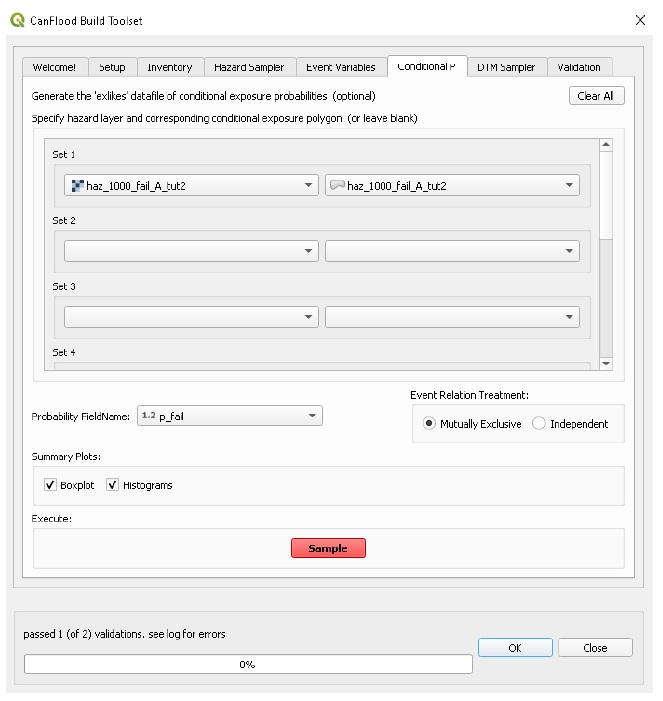This screenshot has width=663, height=701.
Task: Open Set 1 hazard raster layer dropdown
Action: click(x=191, y=186)
